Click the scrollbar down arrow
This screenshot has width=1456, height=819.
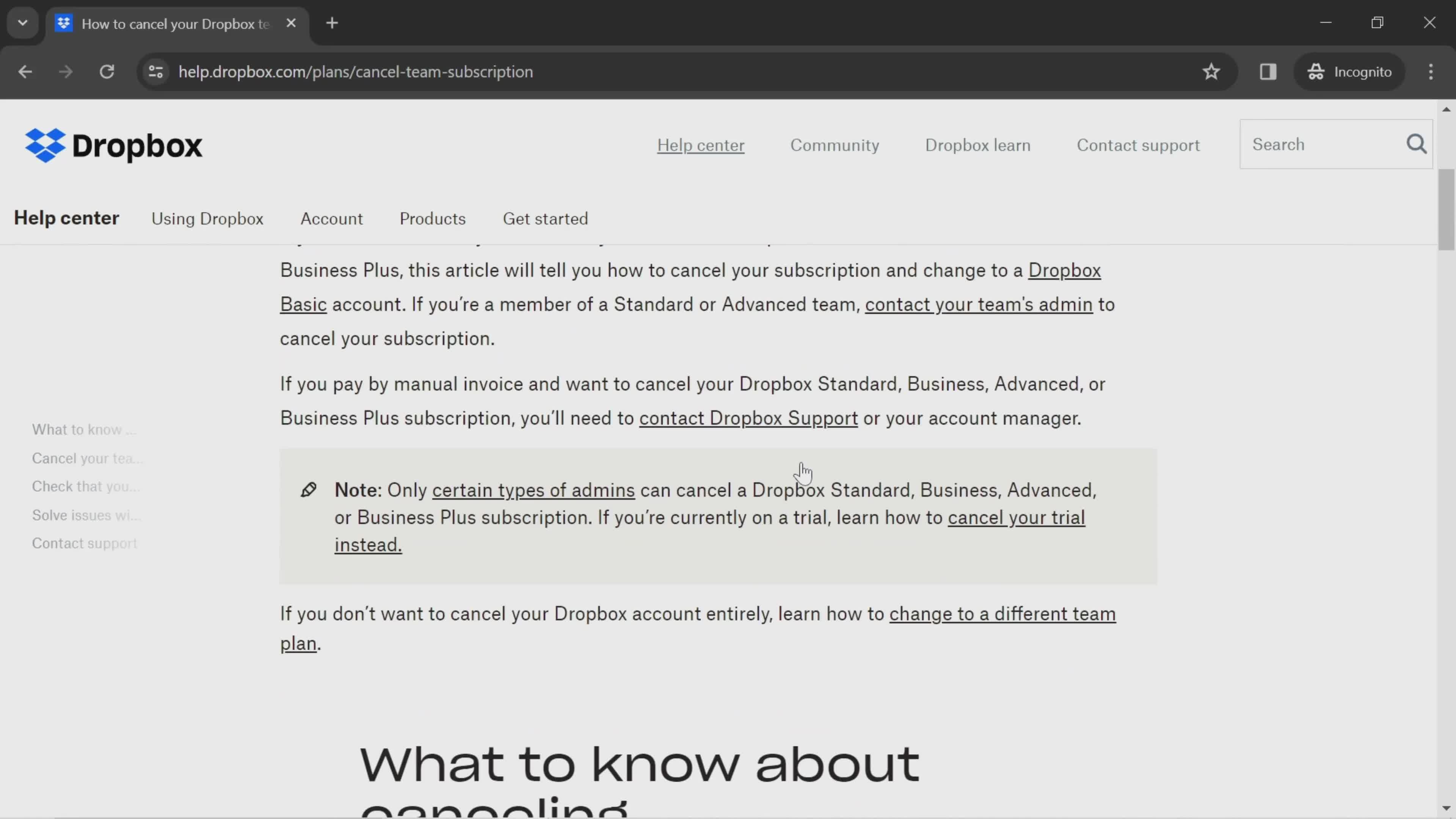click(x=1446, y=808)
